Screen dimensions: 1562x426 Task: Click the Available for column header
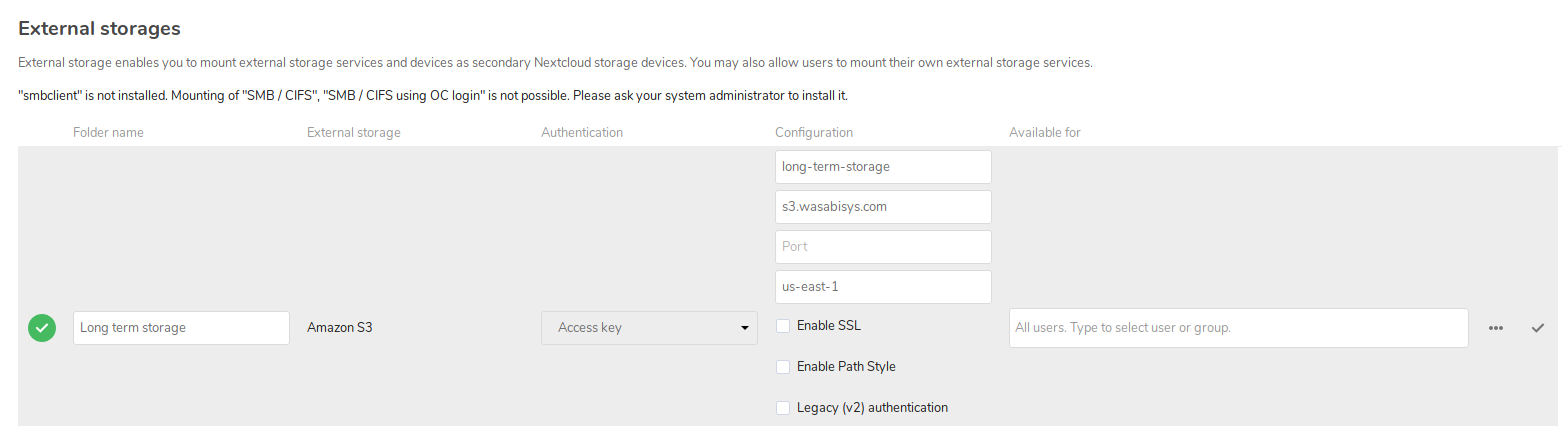(1045, 133)
